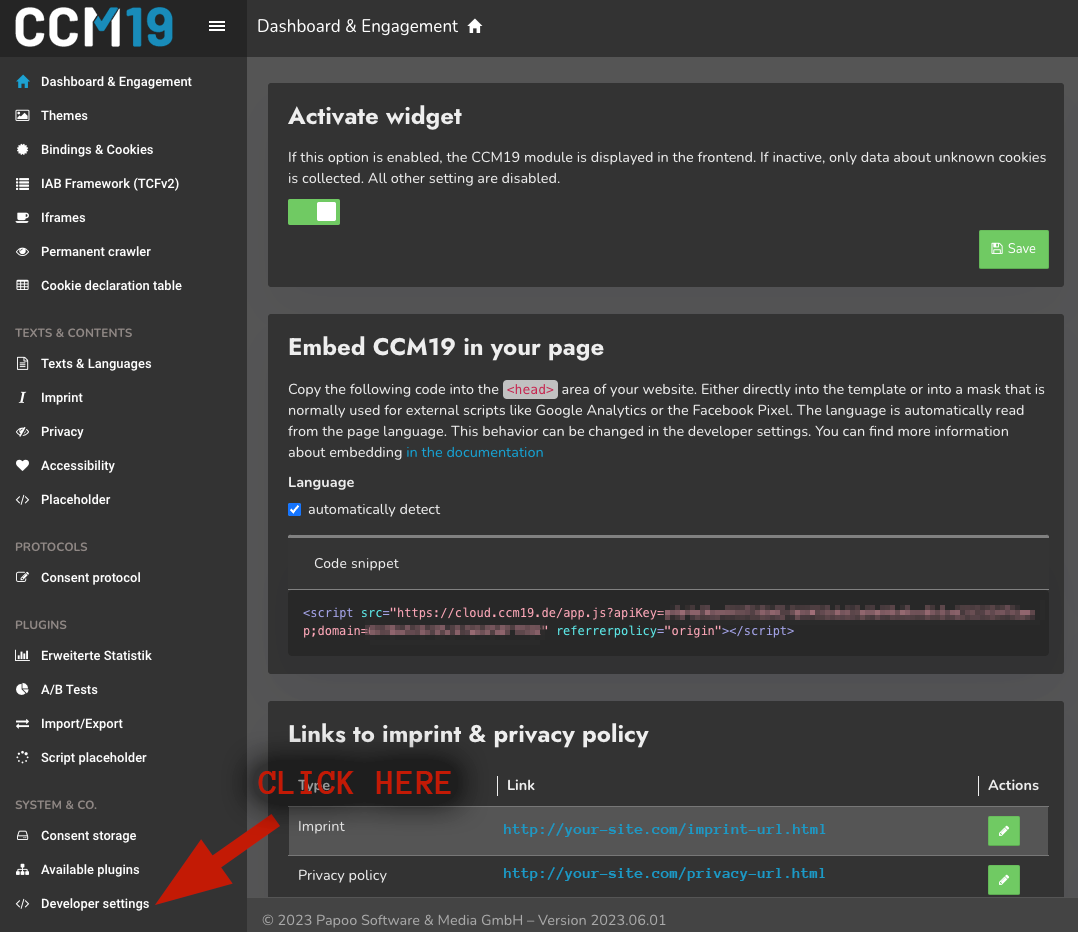Click the hamburger menu icon
This screenshot has height=932, width=1078.
click(217, 26)
